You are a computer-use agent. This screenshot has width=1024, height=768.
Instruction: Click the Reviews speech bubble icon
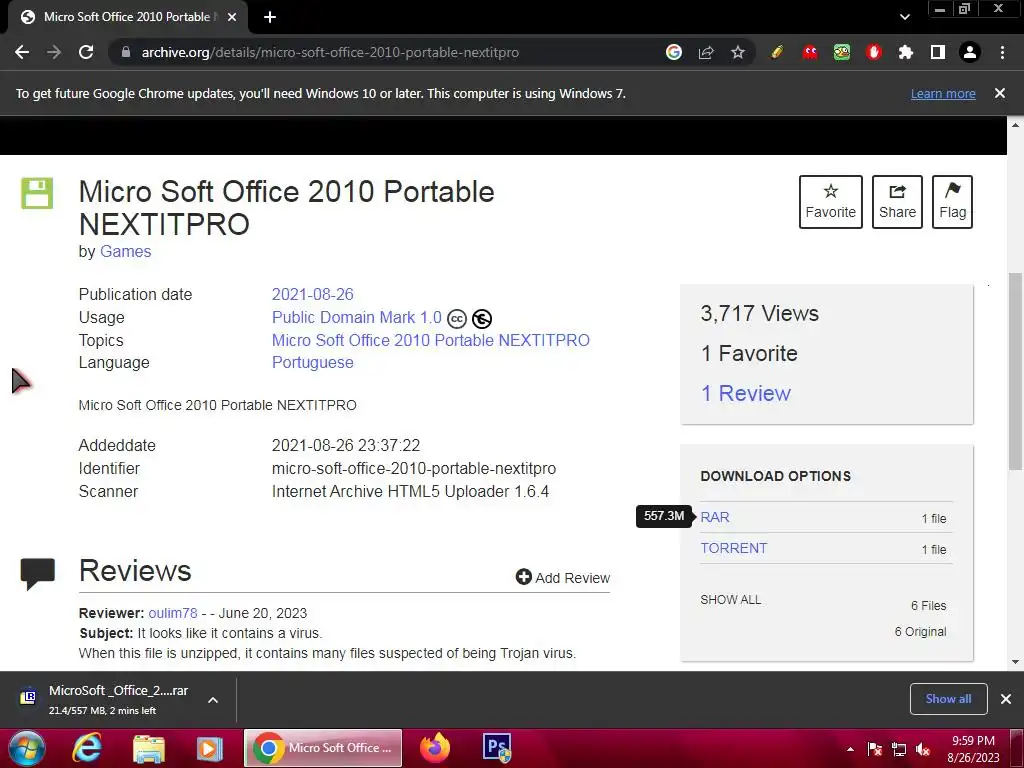(37, 573)
